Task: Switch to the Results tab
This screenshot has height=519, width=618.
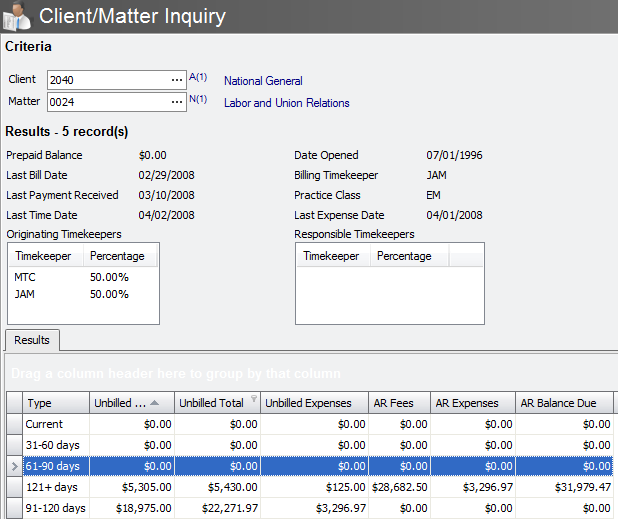Action: [32, 340]
